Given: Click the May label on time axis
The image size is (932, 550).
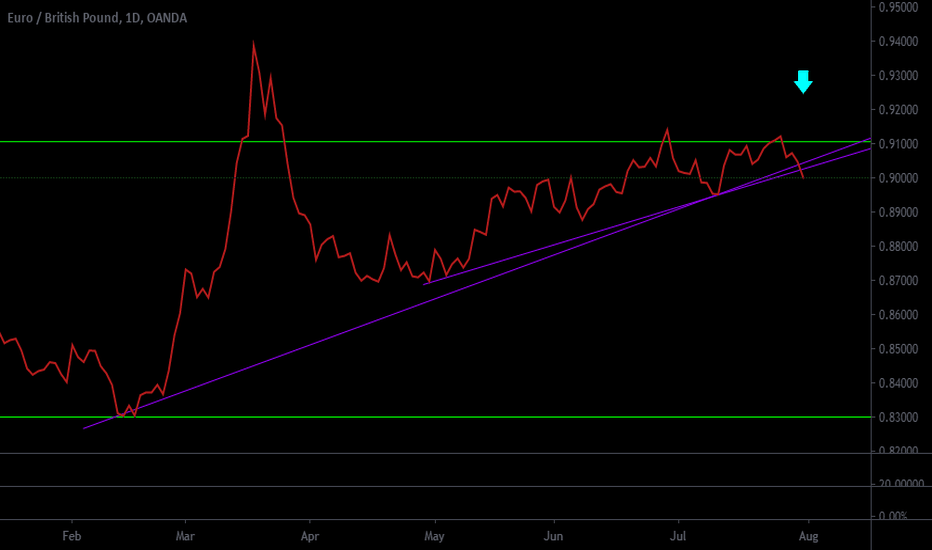Looking at the screenshot, I should coord(434,536).
